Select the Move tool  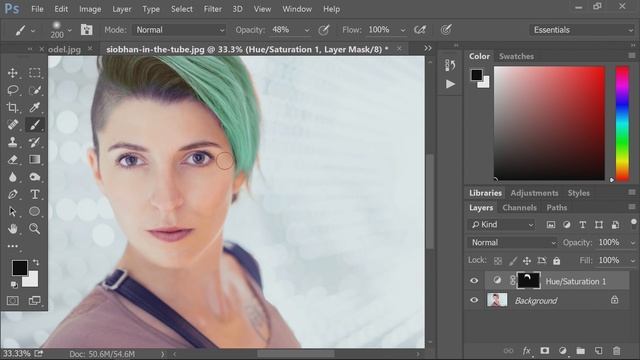tap(13, 73)
